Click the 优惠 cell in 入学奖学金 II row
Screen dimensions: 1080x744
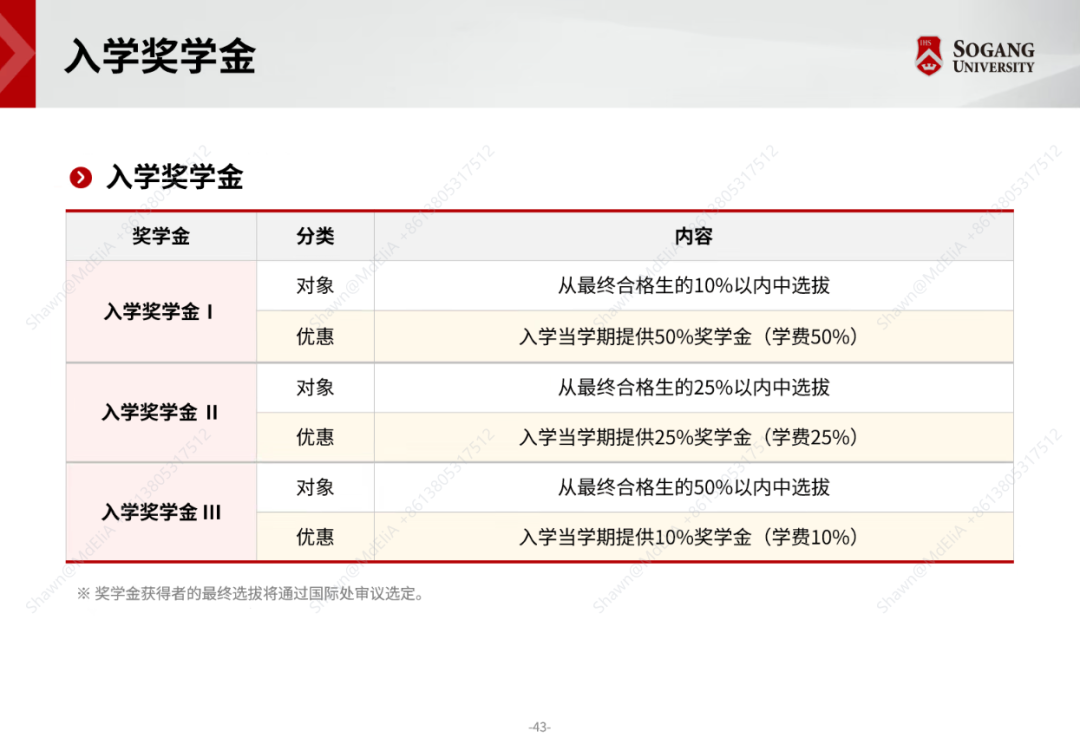tap(315, 437)
